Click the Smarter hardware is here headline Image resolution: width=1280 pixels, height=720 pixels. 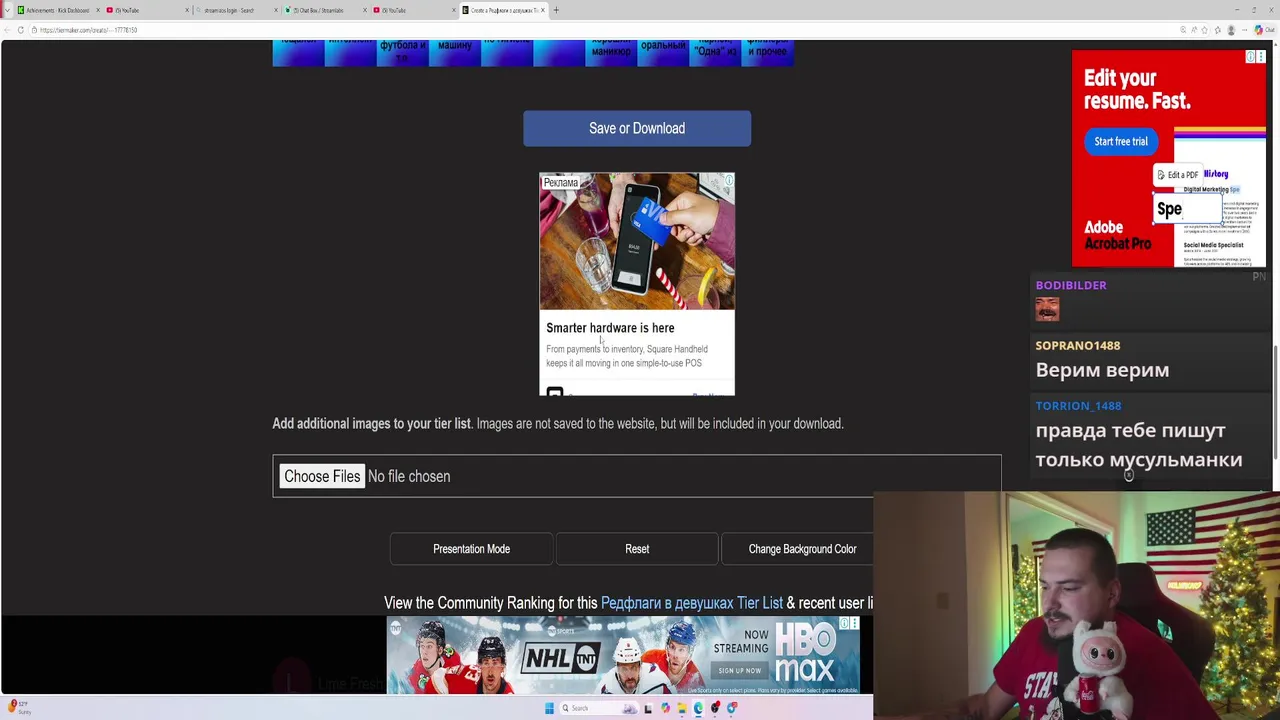[x=610, y=328]
